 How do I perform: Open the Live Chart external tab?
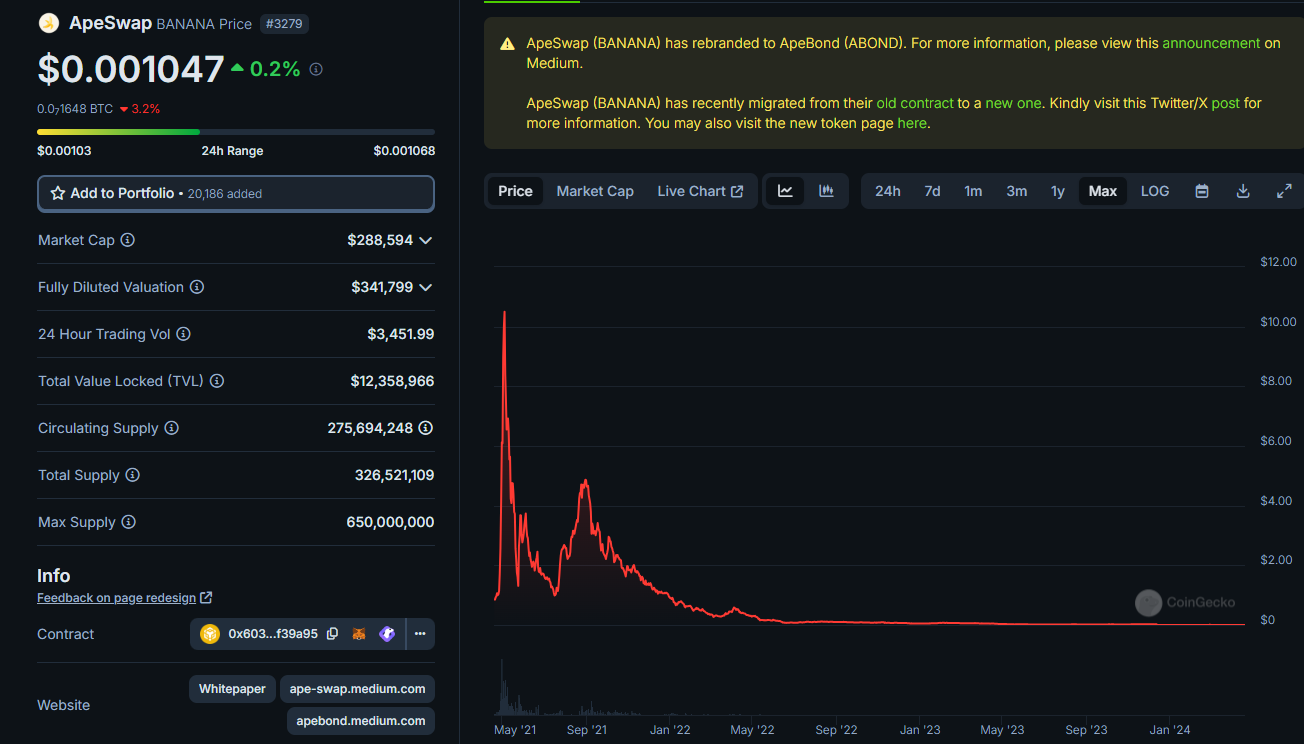(x=700, y=191)
